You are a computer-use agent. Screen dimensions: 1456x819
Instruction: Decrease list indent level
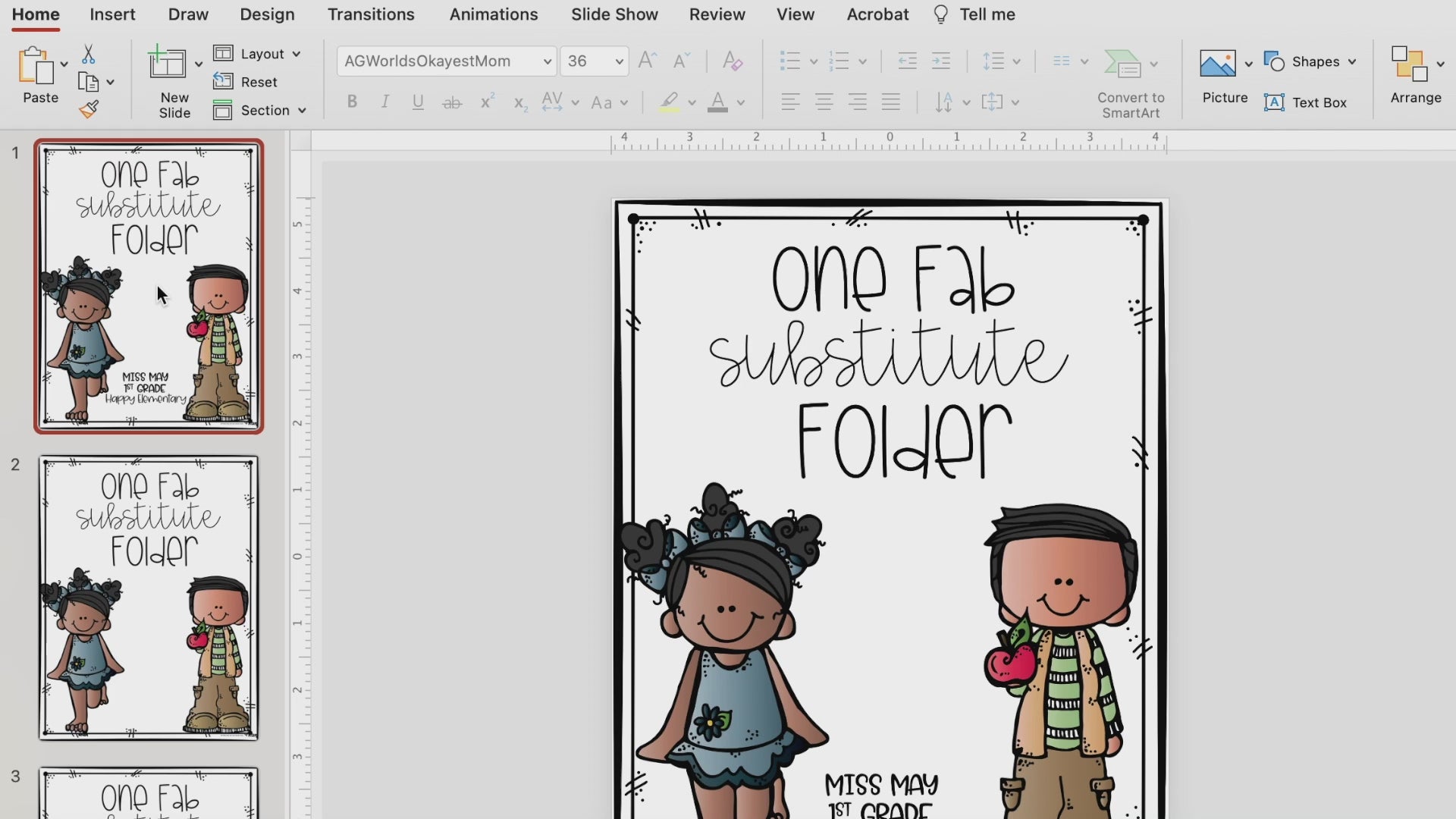point(907,61)
